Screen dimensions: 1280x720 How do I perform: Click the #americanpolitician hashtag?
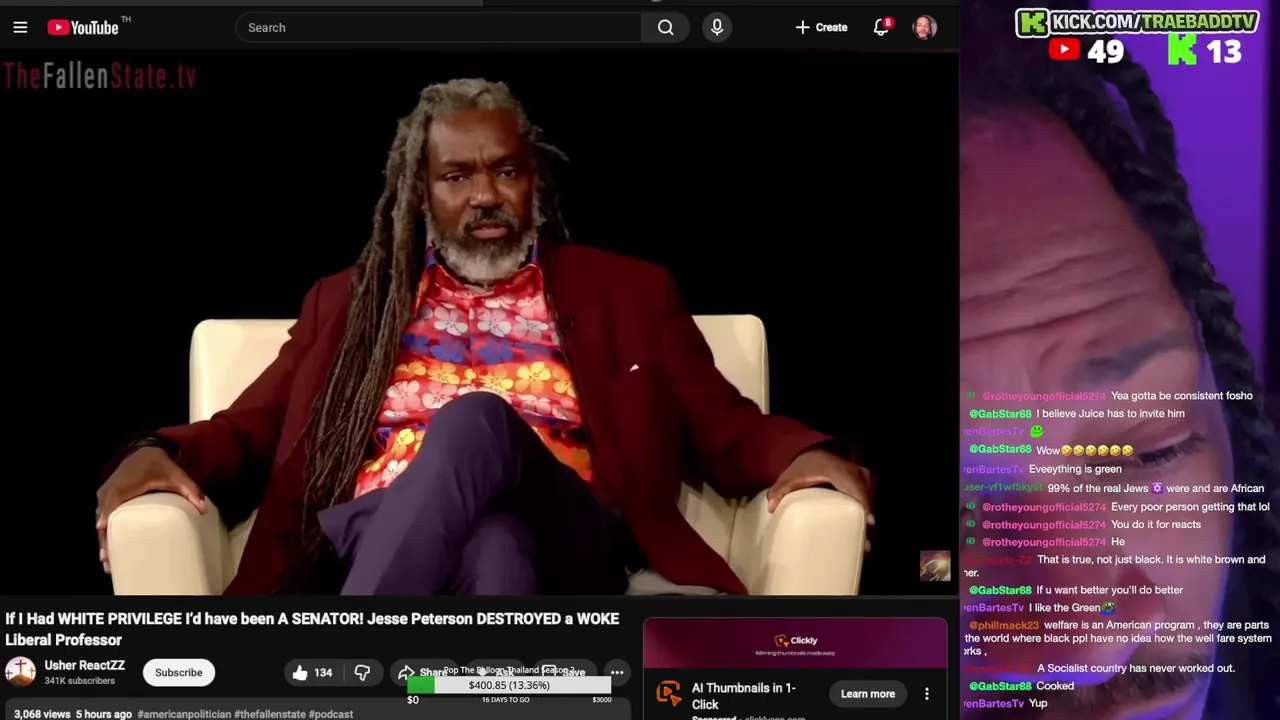[184, 714]
